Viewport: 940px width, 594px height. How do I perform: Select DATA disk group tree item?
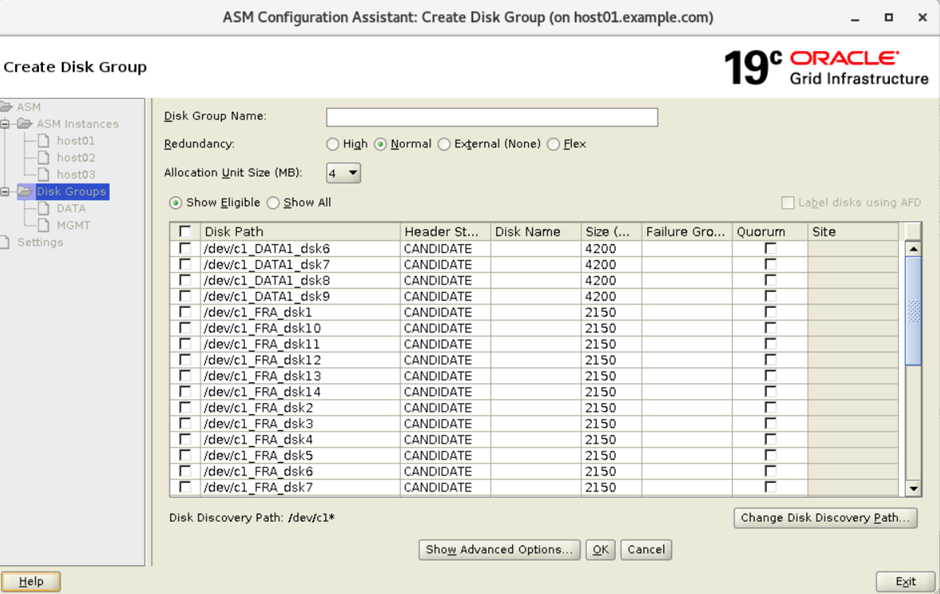[x=71, y=209]
